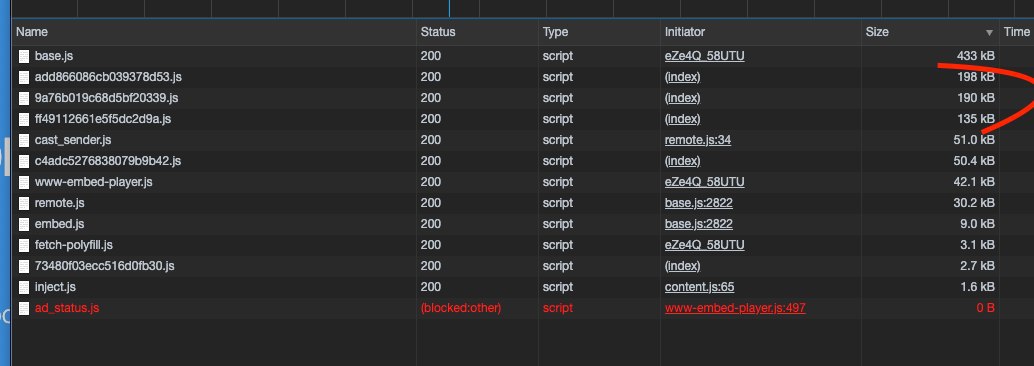1034x366 pixels.
Task: Click the (blocked:other) status cell
Action: click(x=461, y=308)
